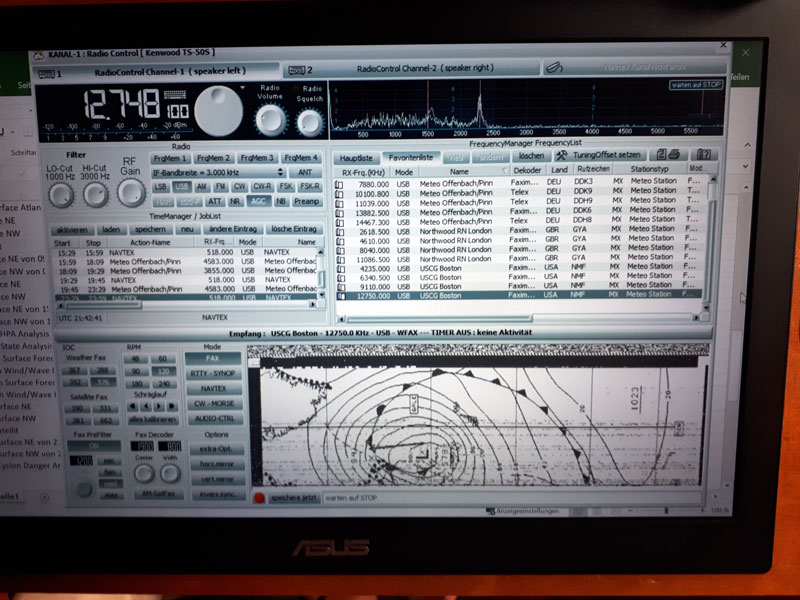800x600 pixels.
Task: Select the 18:09 Meteo Offenbach job entry
Action: (186, 271)
